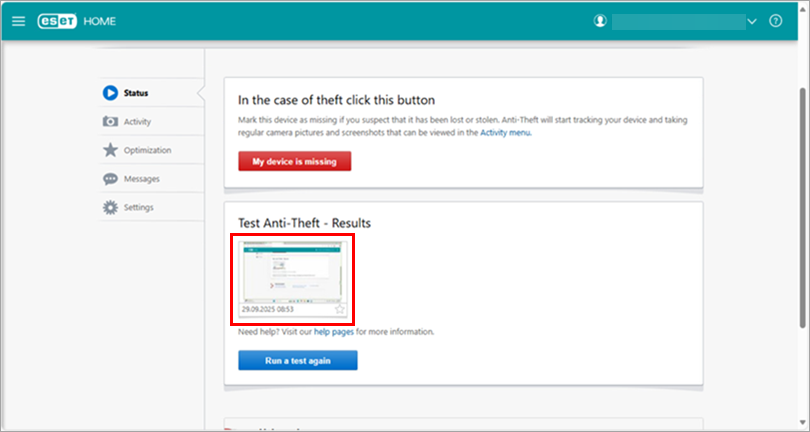This screenshot has height=432, width=810.
Task: Select the Status menu label
Action: (x=136, y=93)
